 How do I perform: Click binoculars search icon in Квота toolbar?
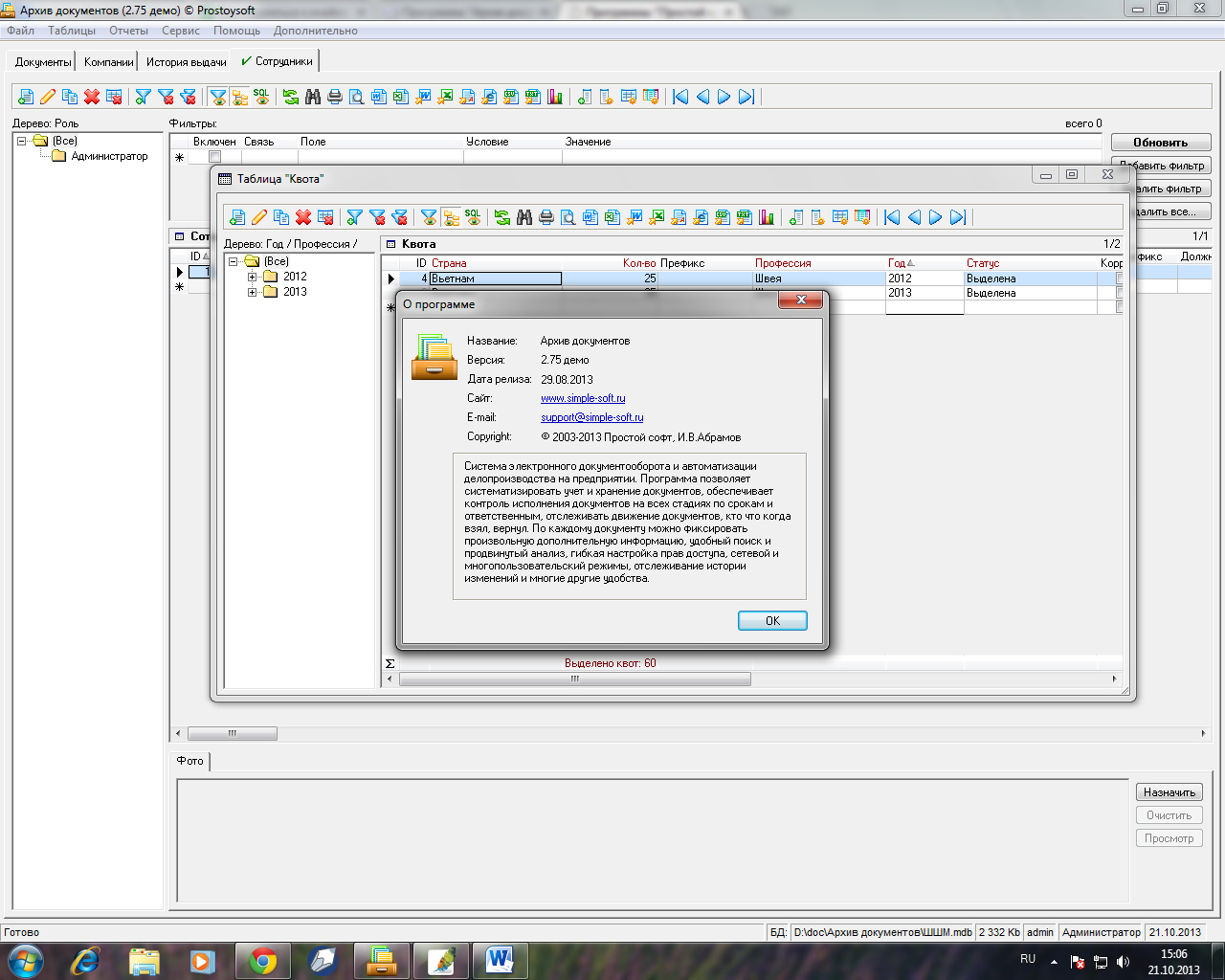[524, 217]
